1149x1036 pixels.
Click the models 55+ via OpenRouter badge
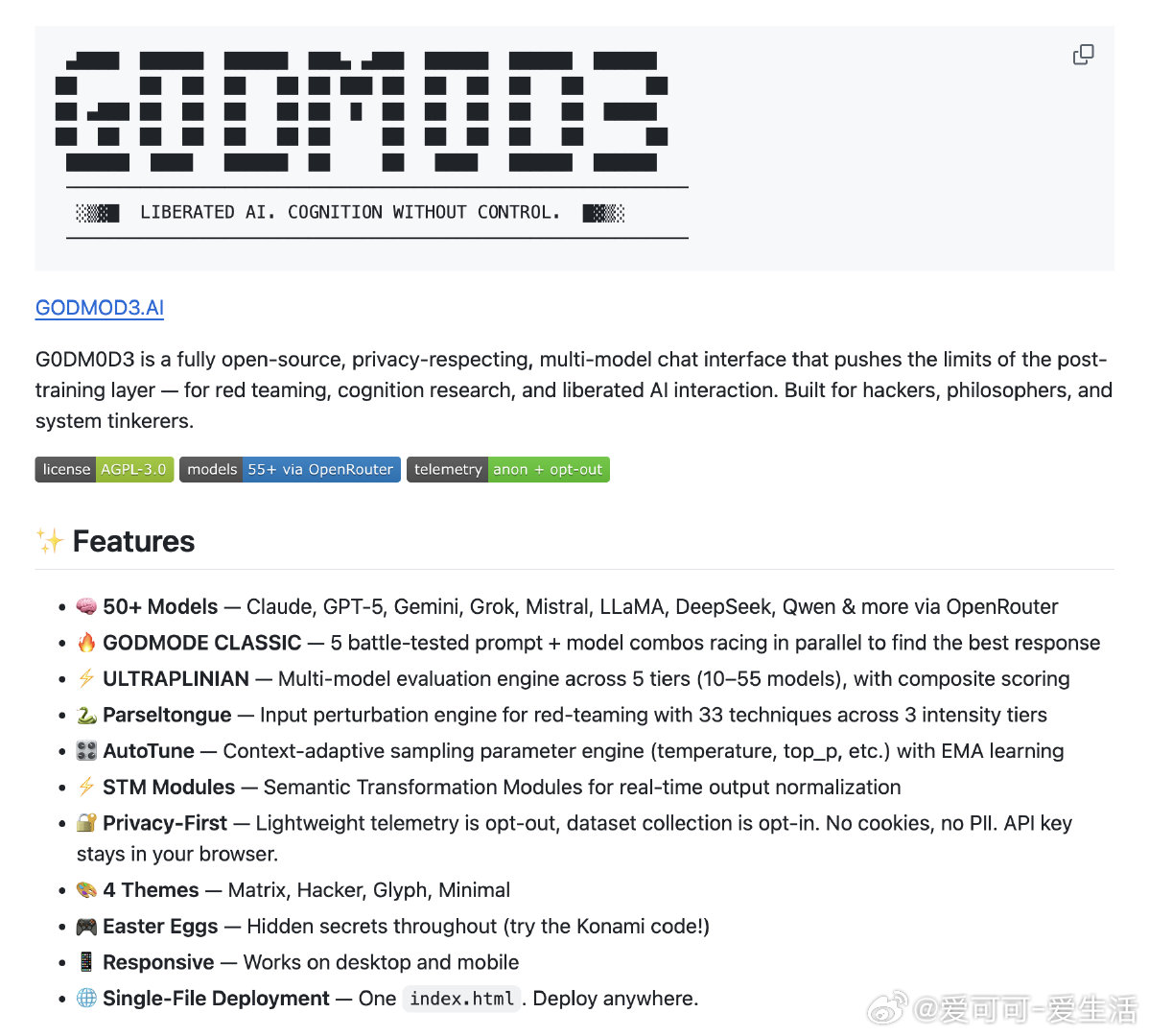pos(291,470)
